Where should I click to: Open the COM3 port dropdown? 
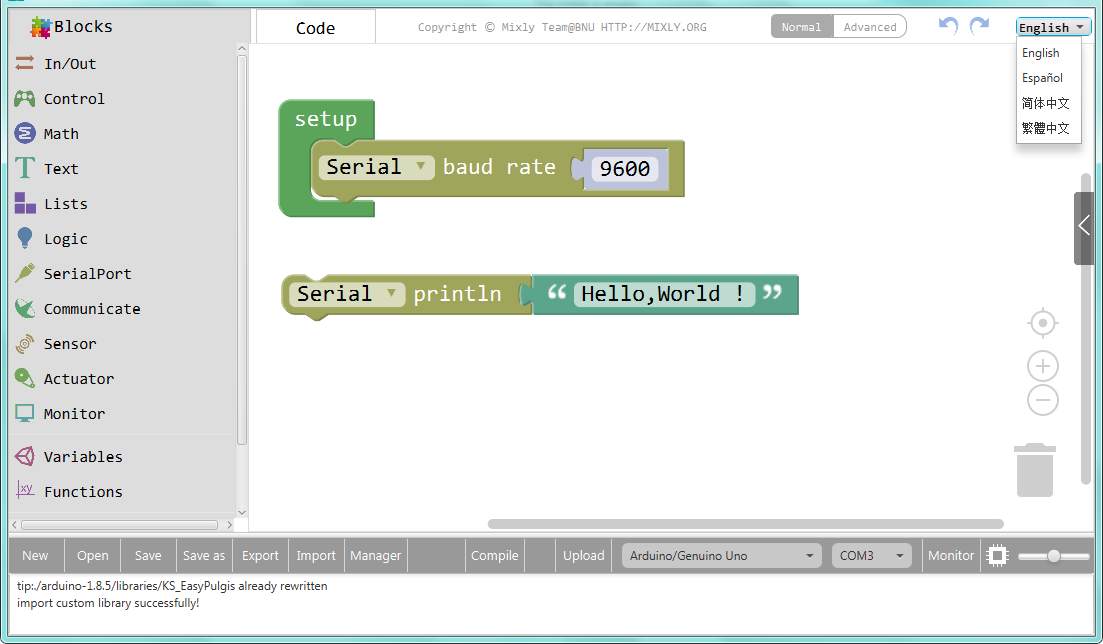[x=871, y=556]
